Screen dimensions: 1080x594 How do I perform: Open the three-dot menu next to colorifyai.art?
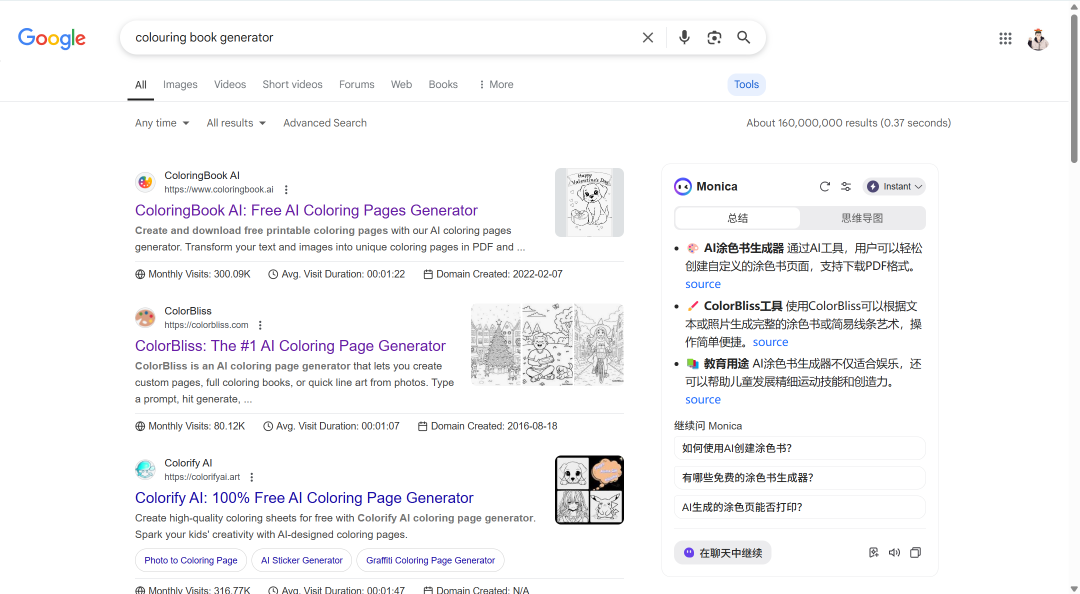pos(251,477)
